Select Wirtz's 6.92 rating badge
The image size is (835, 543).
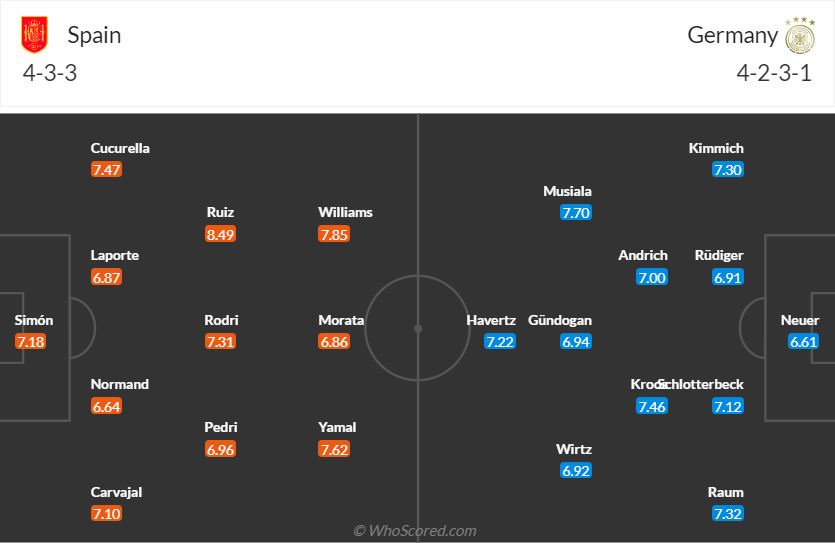(x=576, y=470)
